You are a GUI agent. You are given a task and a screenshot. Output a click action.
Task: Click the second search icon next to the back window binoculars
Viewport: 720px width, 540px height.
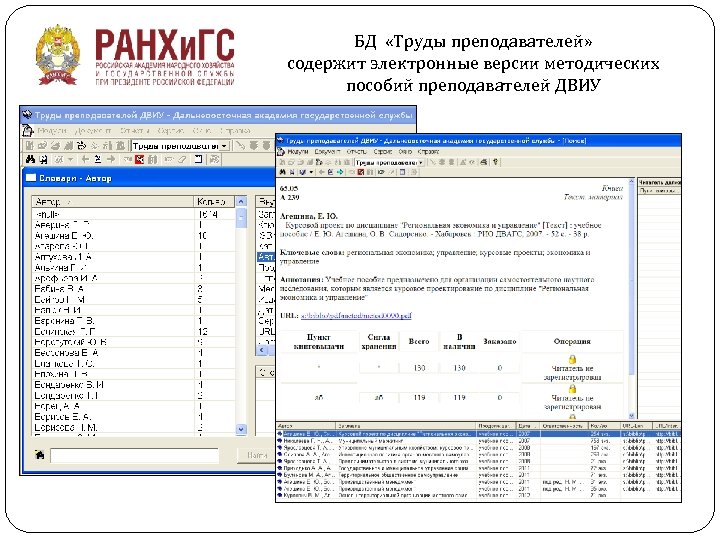tap(44, 159)
